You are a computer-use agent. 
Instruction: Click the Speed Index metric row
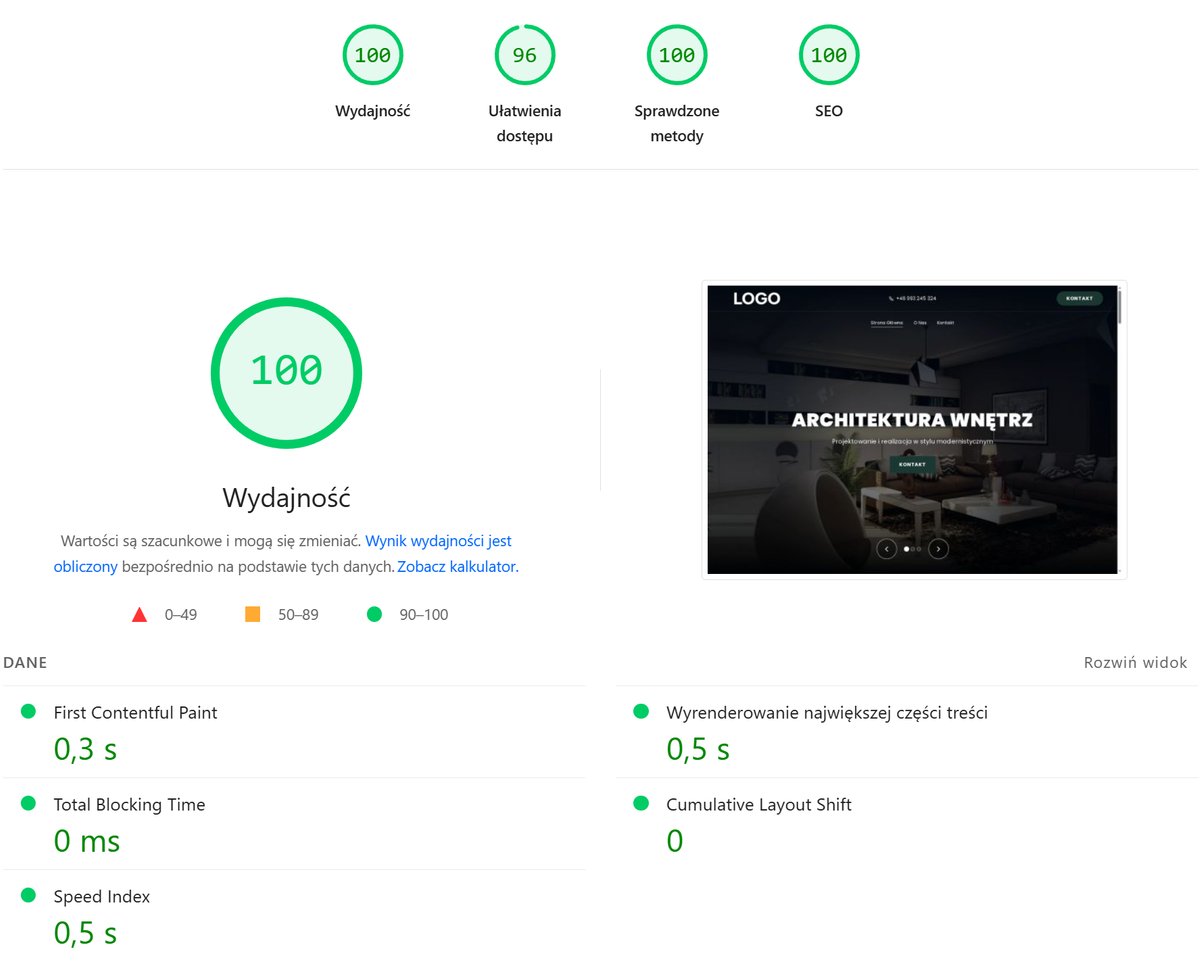(x=102, y=897)
